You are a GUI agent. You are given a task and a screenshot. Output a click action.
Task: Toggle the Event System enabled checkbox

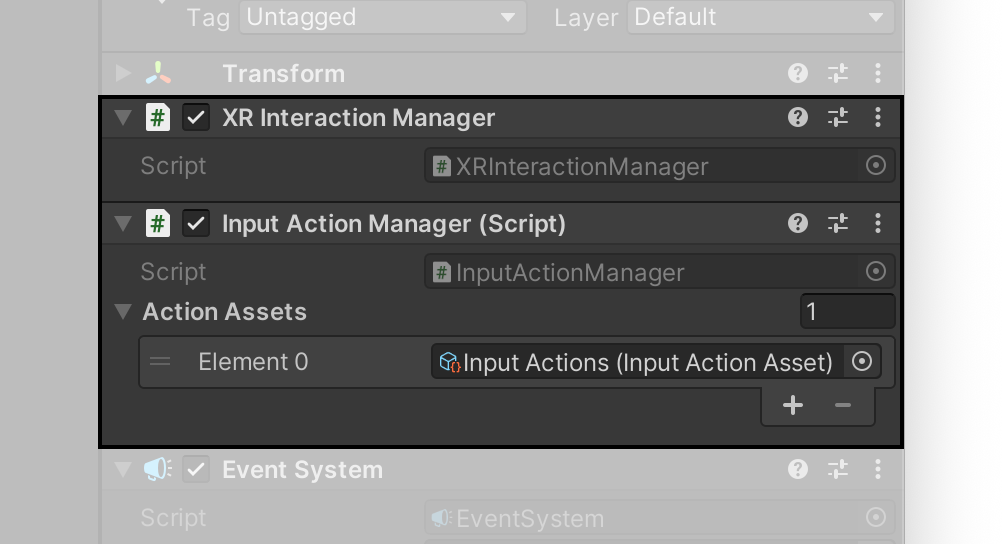tap(196, 470)
